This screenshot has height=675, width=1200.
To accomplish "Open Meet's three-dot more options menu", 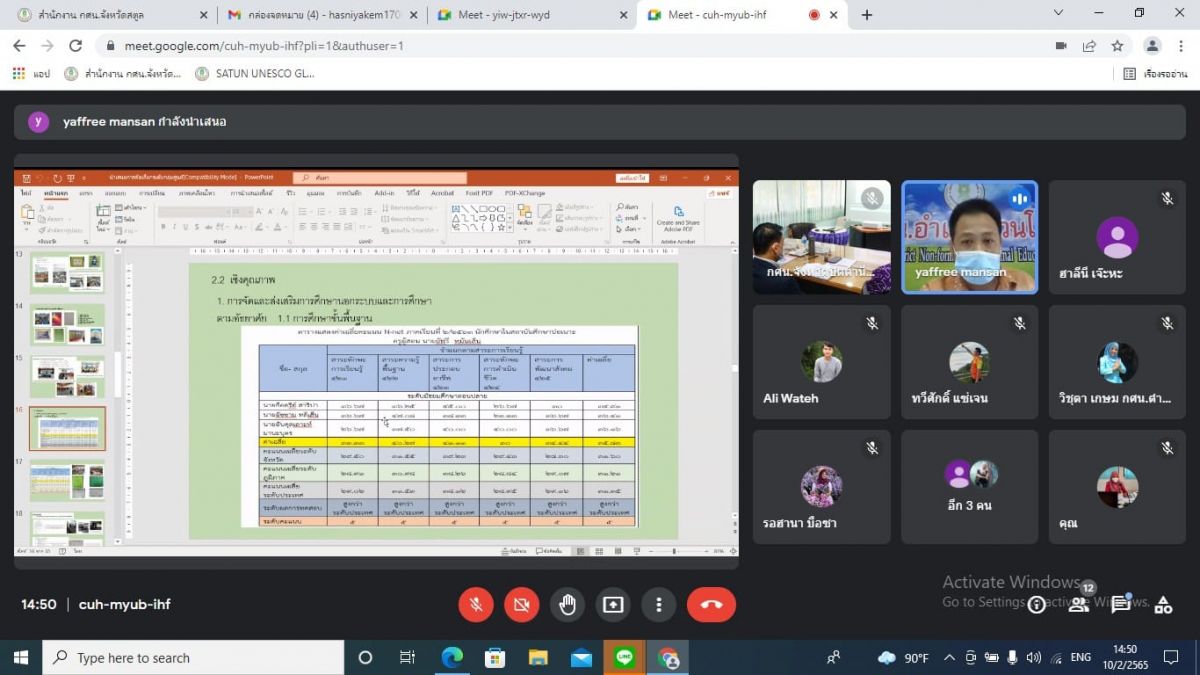I will pos(658,605).
